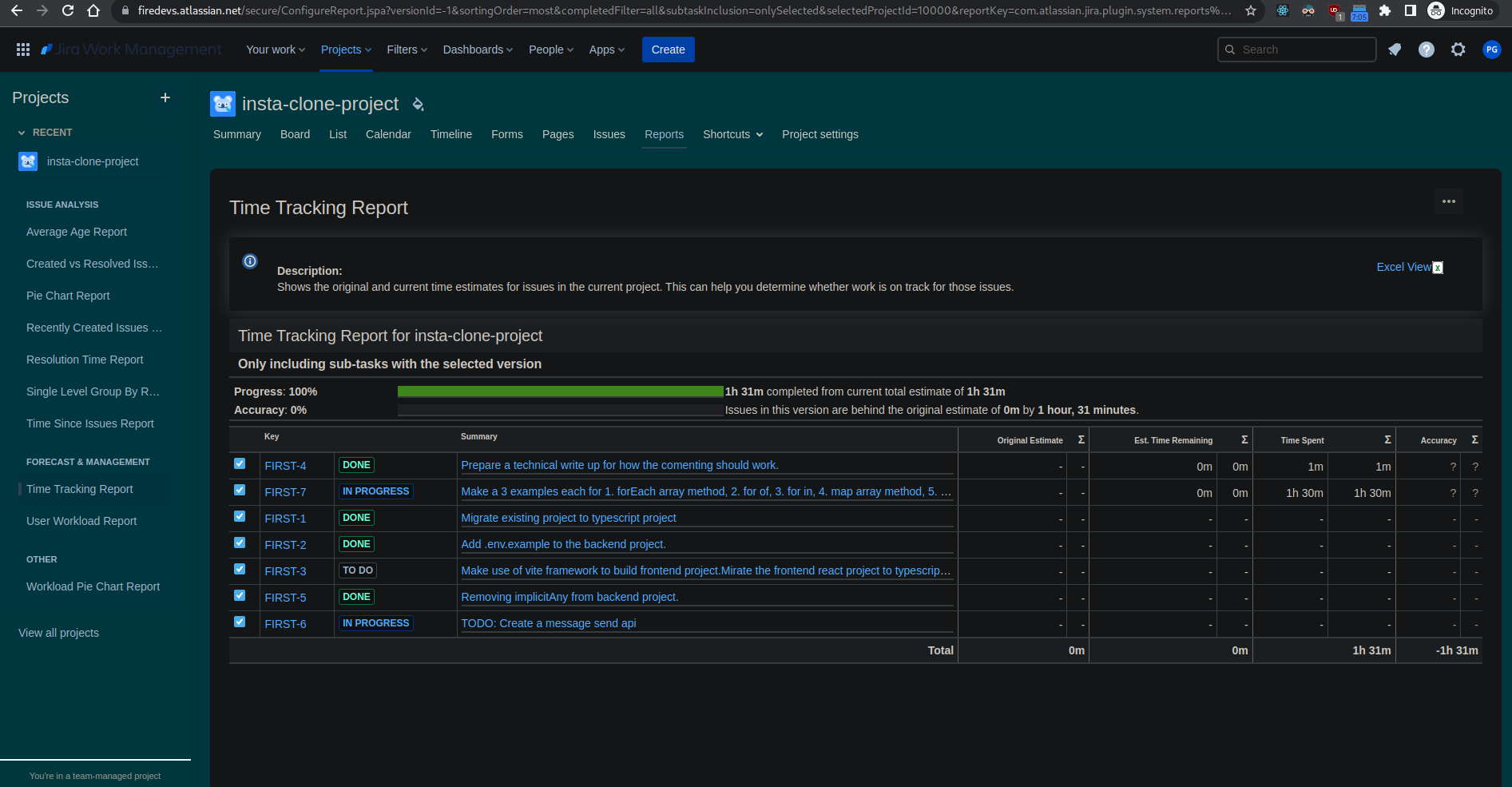Reload the page with refresh icon
This screenshot has width=1512, height=787.
pyautogui.click(x=68, y=10)
